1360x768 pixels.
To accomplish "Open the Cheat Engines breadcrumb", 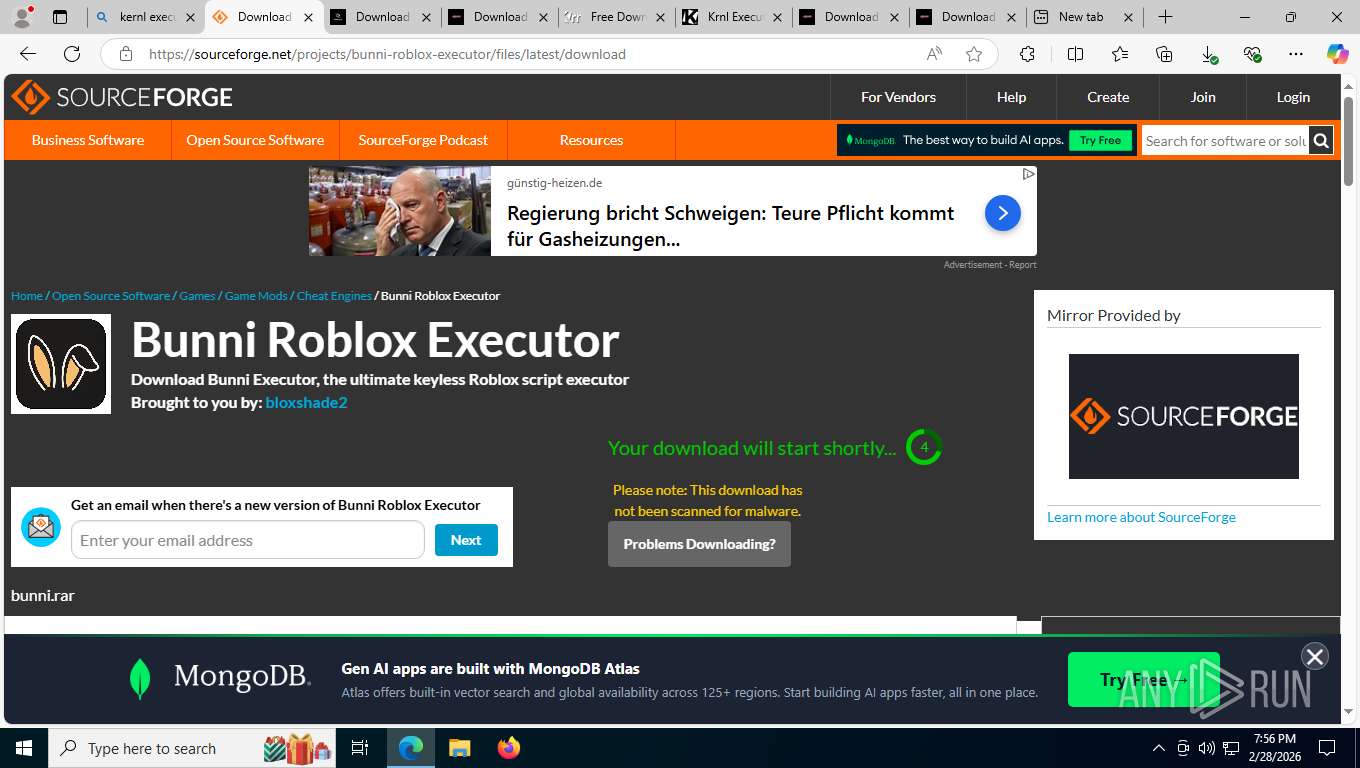I will [x=334, y=296].
